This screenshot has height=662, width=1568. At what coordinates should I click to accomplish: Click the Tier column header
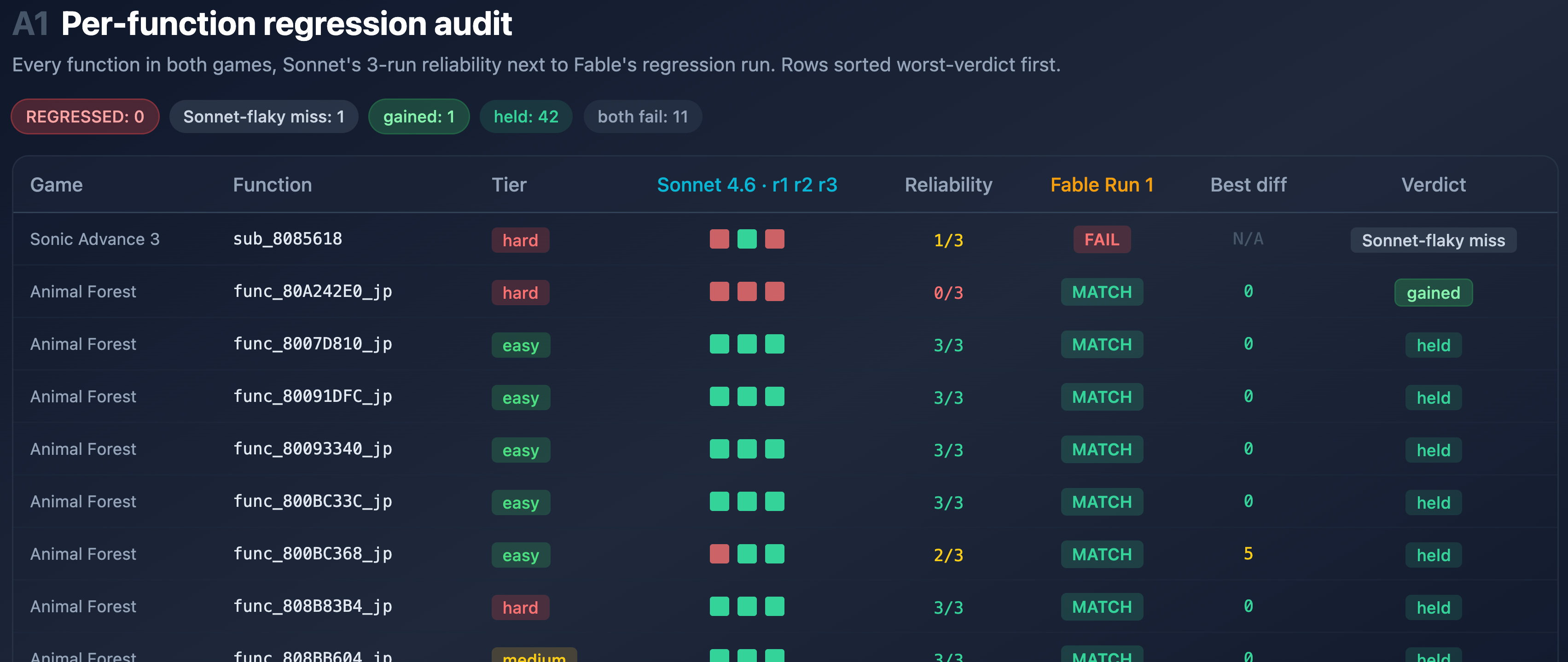pos(509,184)
